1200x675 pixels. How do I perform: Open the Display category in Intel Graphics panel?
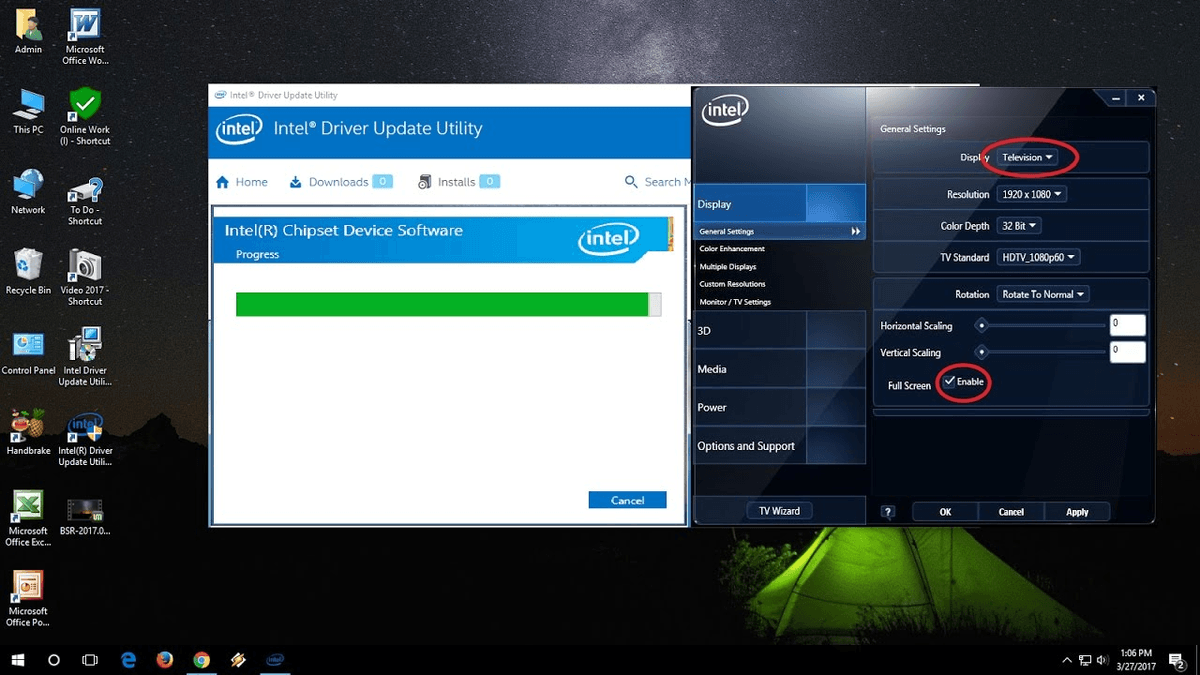pyautogui.click(x=714, y=203)
